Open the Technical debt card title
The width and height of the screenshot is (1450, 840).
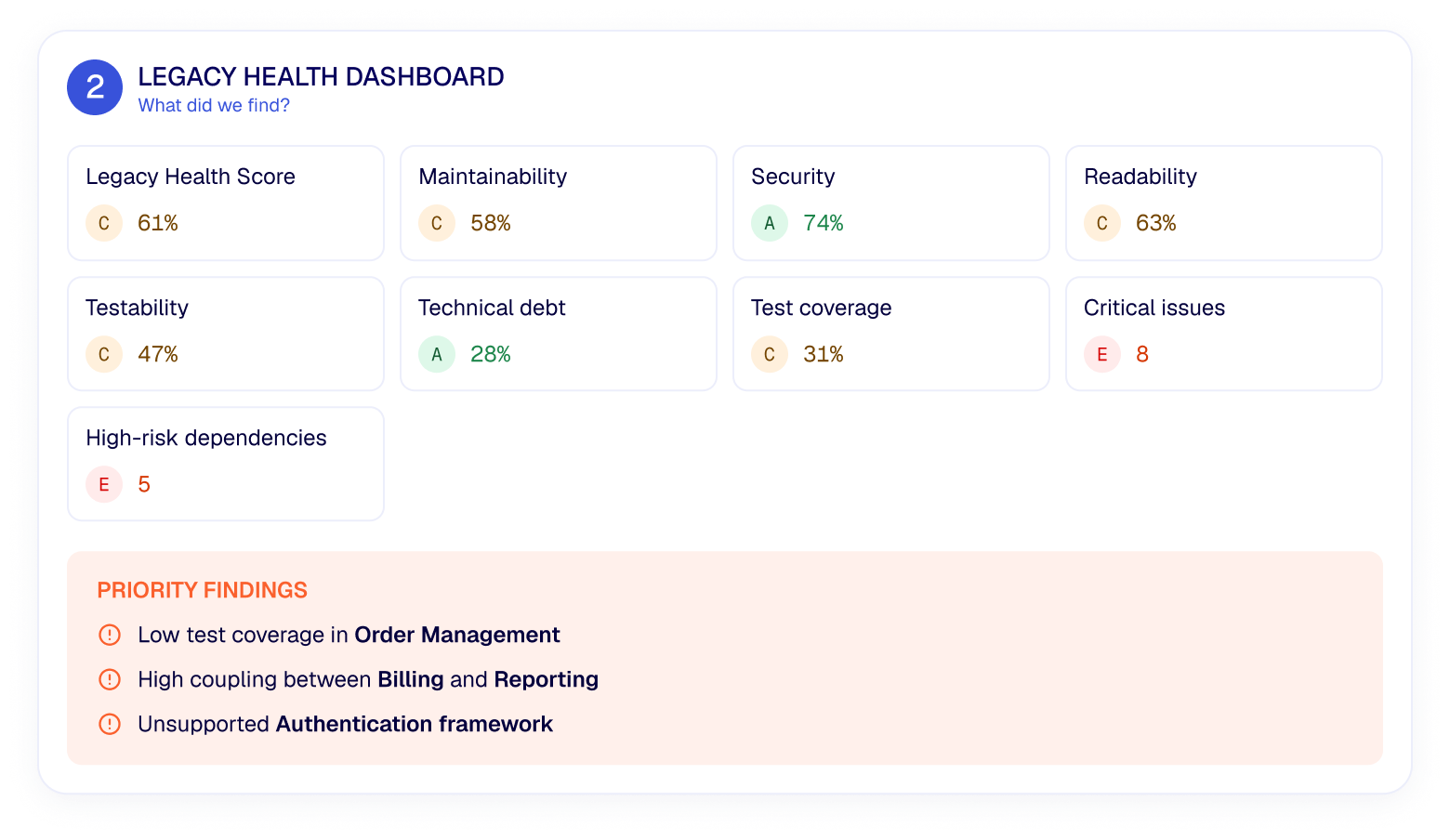[x=492, y=308]
